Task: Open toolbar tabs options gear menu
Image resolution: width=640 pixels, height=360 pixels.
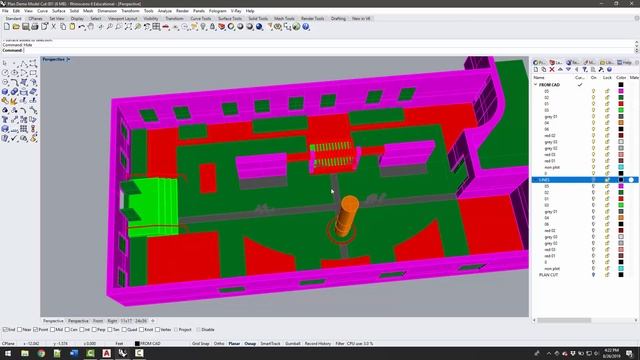Action: point(636,18)
